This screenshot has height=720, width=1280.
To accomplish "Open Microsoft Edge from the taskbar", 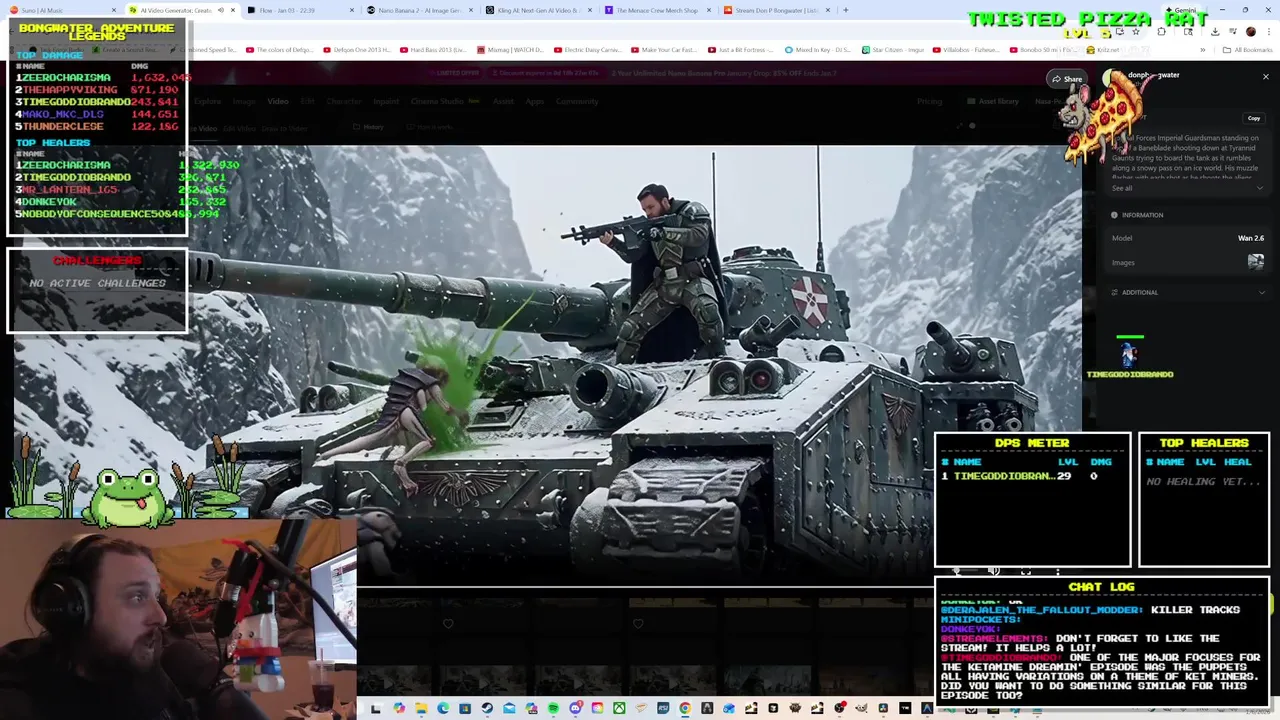I will point(443,708).
